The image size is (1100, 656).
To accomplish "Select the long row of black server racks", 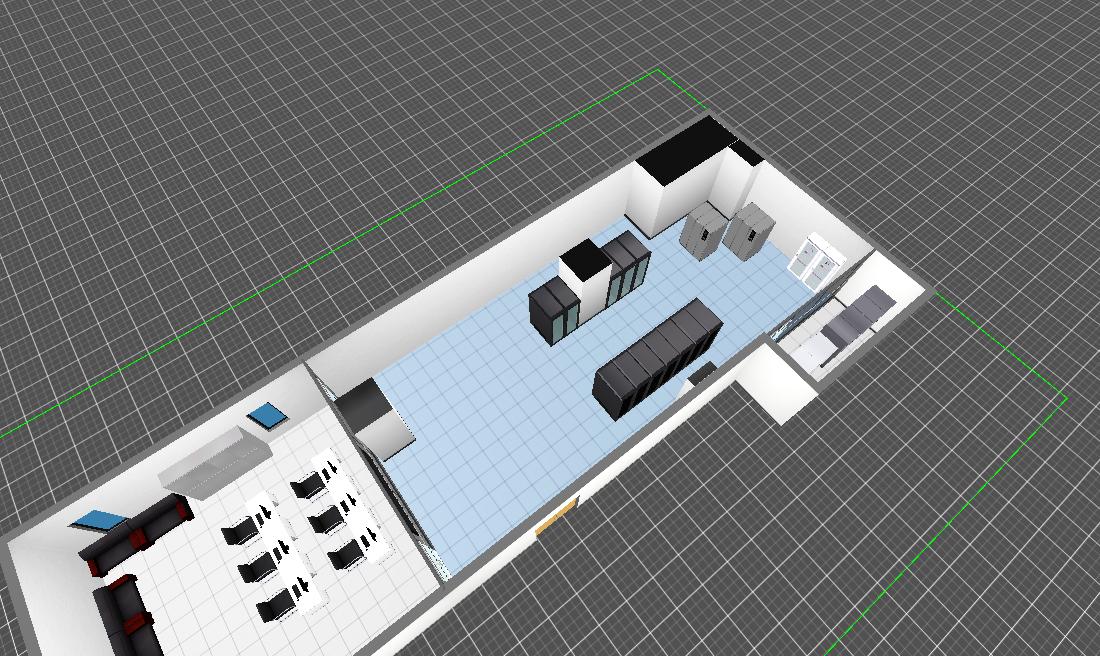I will coord(658,358).
